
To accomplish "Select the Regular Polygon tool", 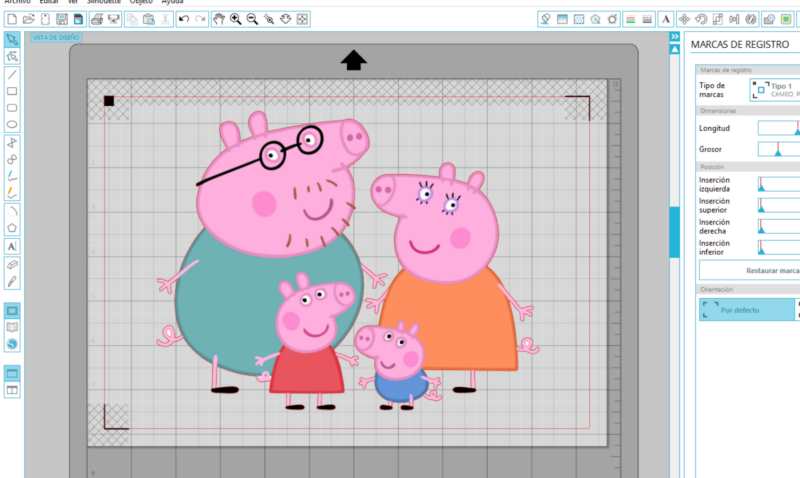I will tap(12, 228).
